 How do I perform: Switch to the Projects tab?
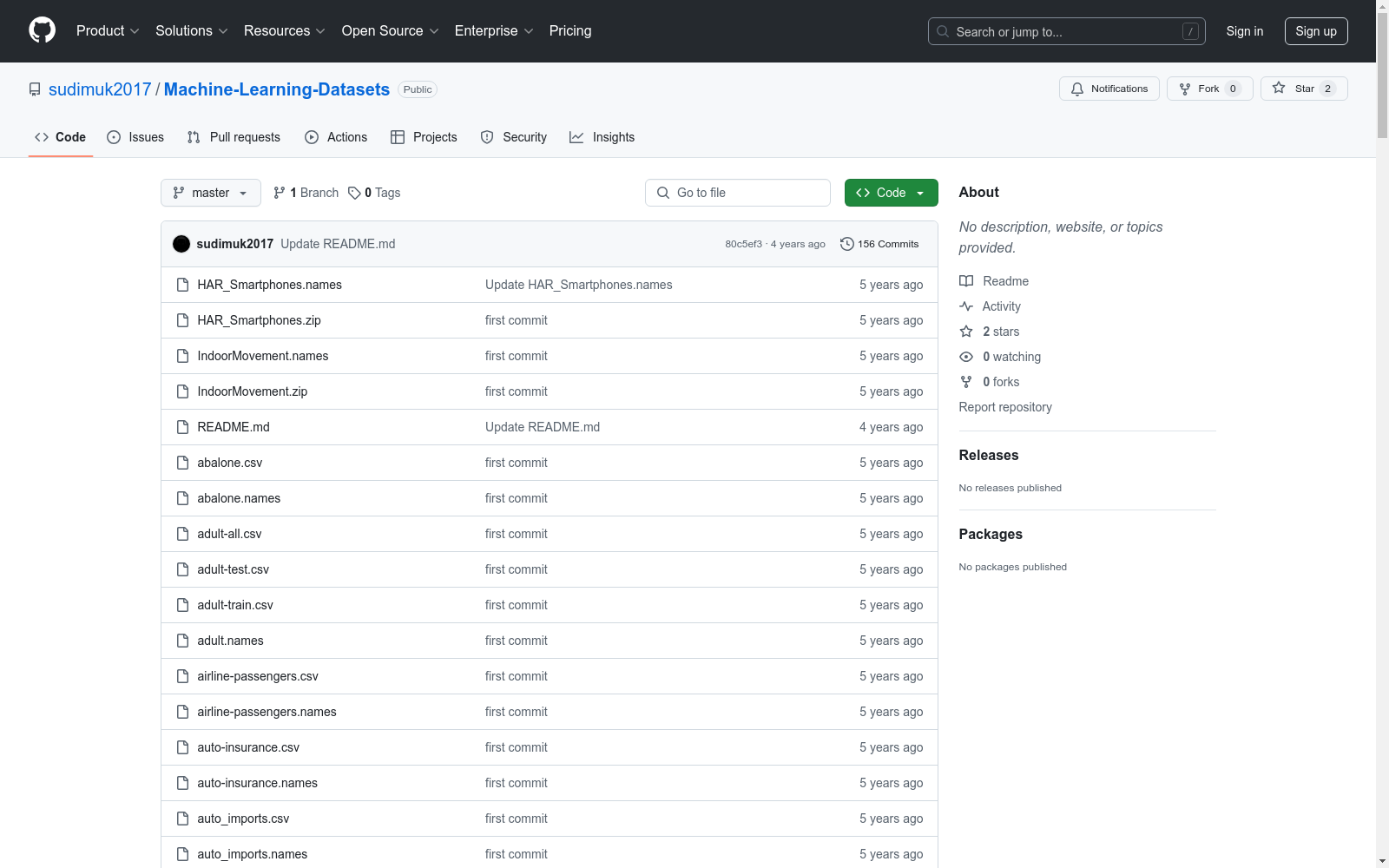click(x=424, y=137)
